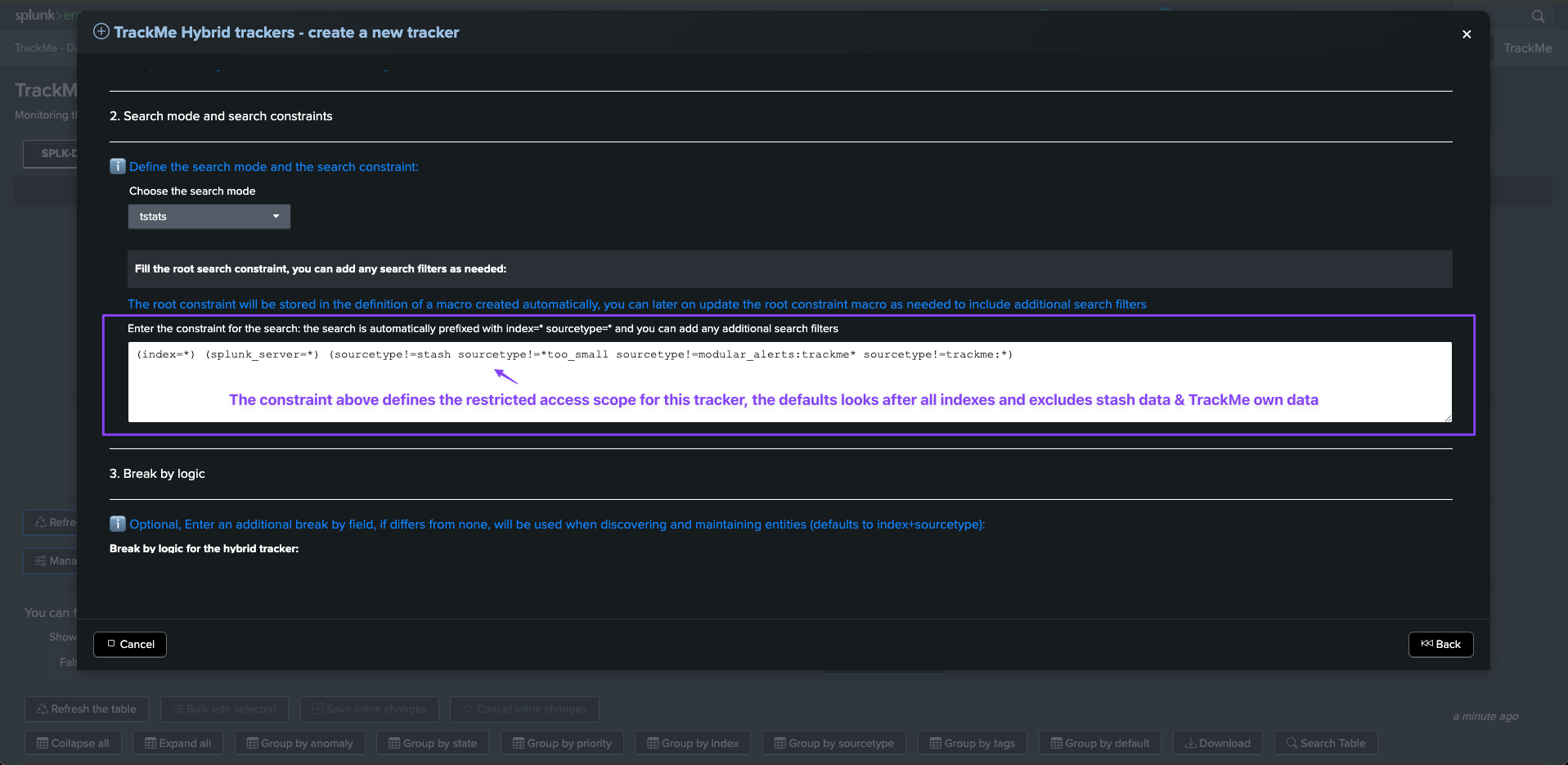Click the refresh icon in Refresh the table
Viewport: 1568px width, 765px height.
43,709
